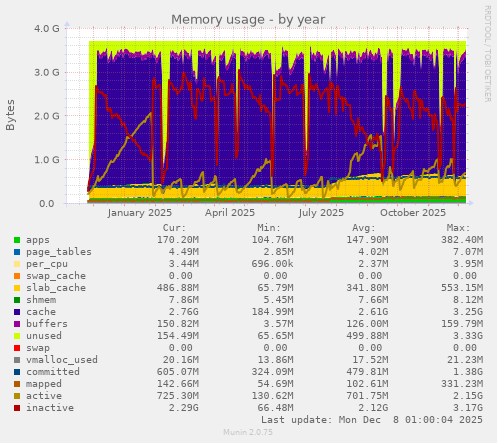Click the 'Avg:' column header
497x443 pixels.
364,228
